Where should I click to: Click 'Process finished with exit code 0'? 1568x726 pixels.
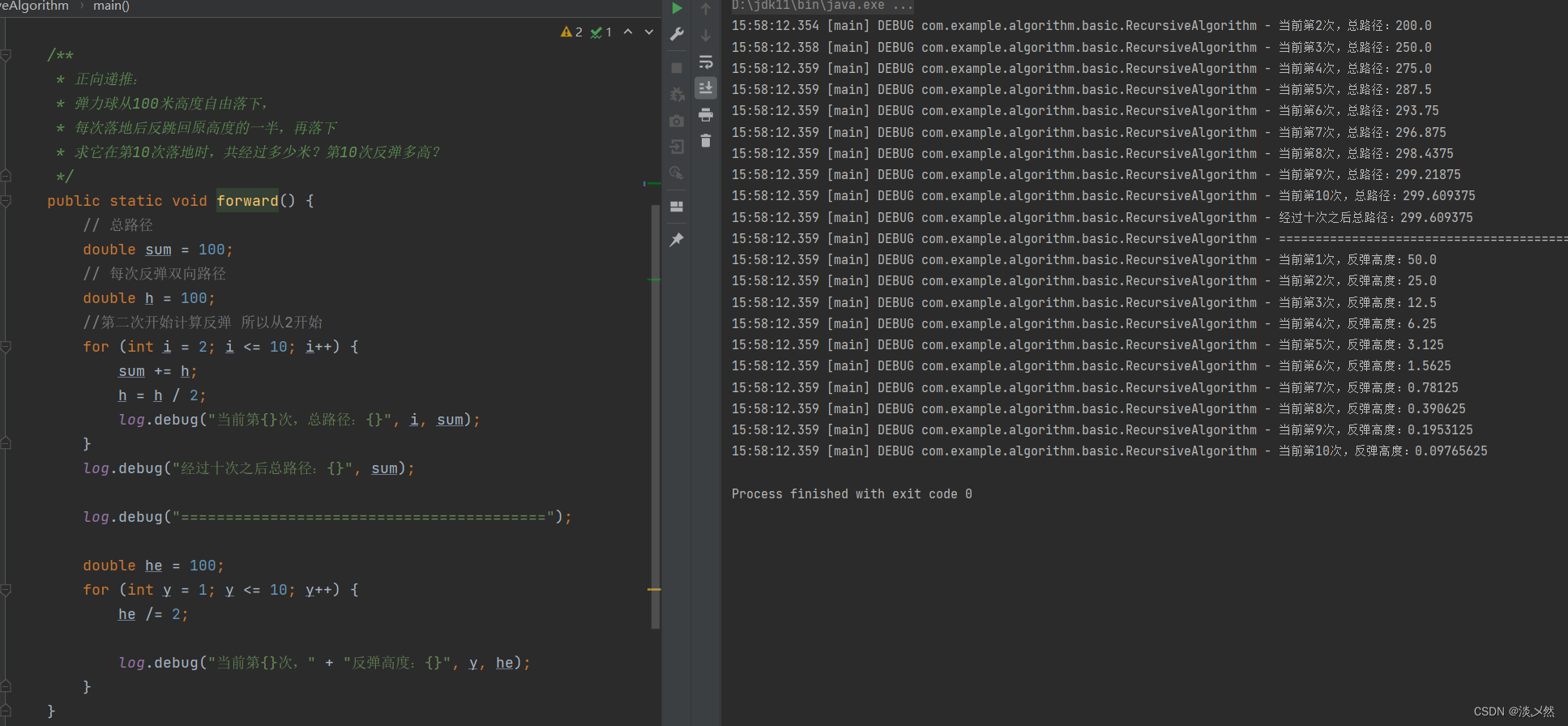852,493
